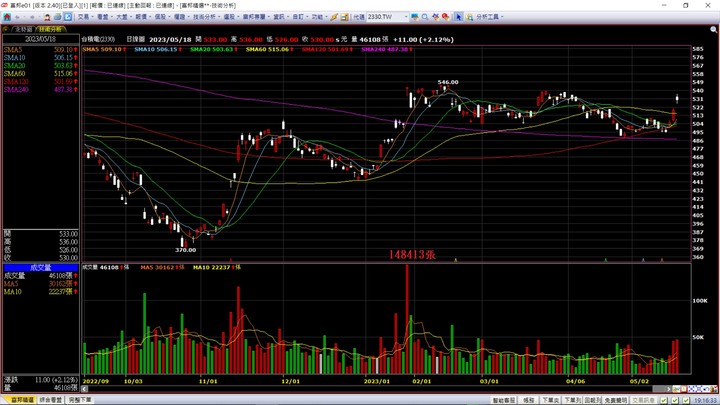
Task: Click the SMA5 row in left panel
Action: [x=40, y=50]
